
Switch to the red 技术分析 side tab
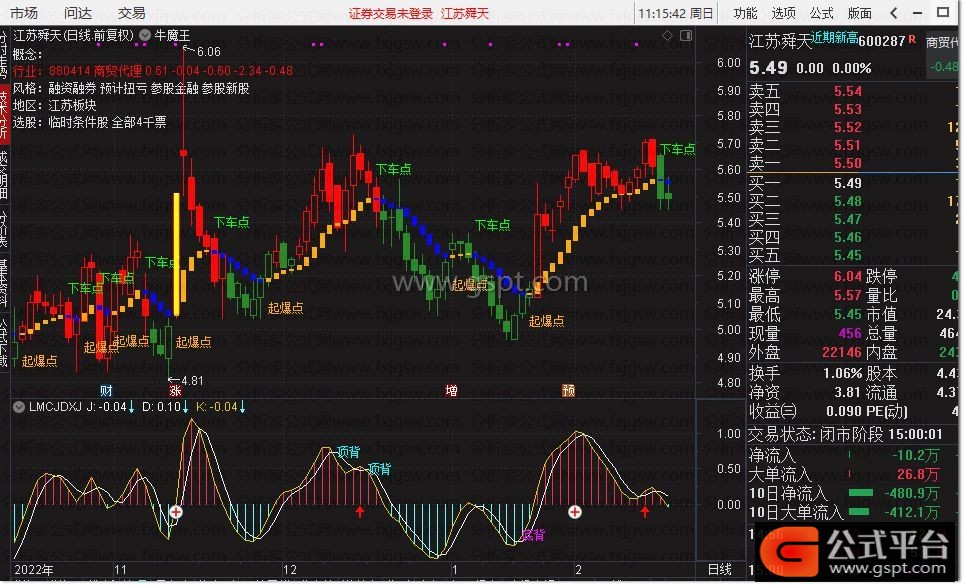(4, 113)
